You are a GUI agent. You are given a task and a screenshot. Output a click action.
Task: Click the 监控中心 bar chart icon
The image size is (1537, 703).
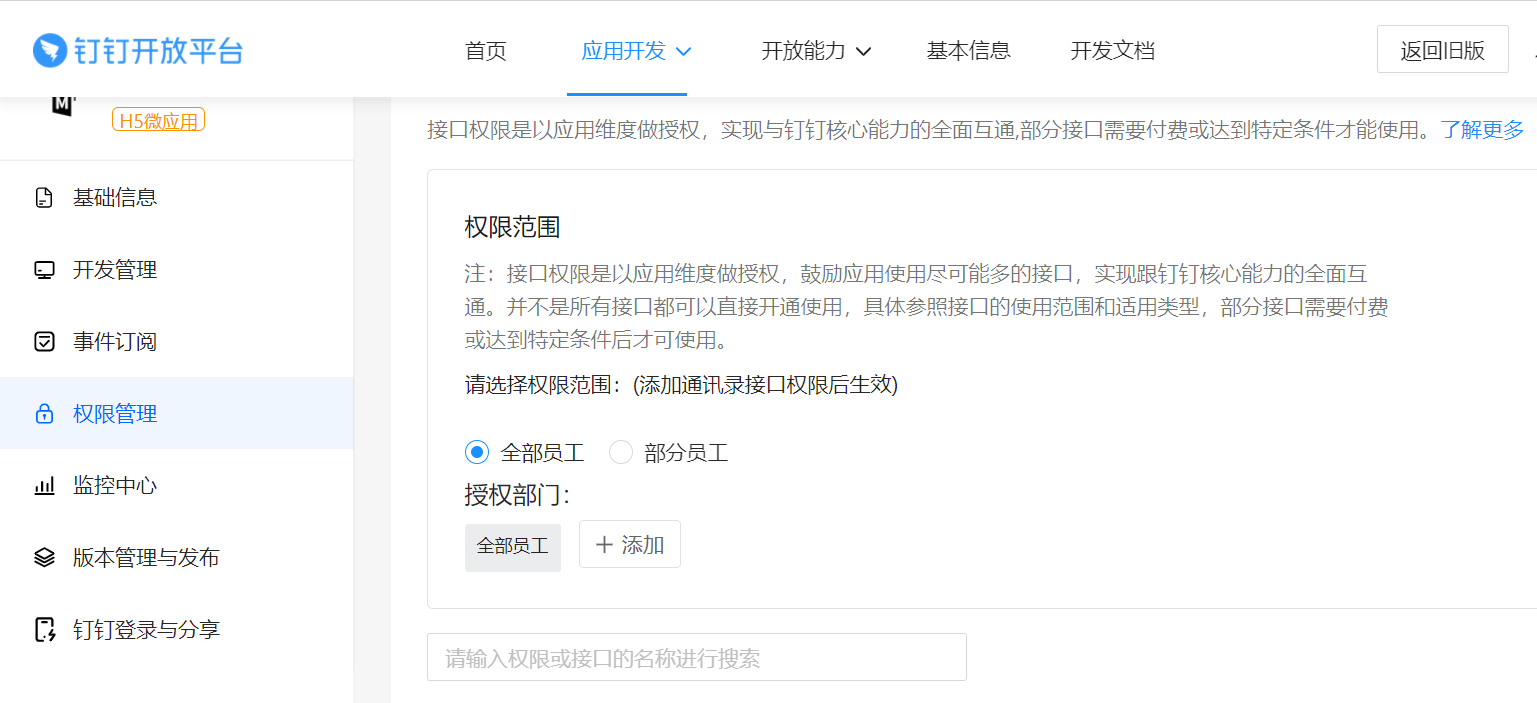(44, 486)
